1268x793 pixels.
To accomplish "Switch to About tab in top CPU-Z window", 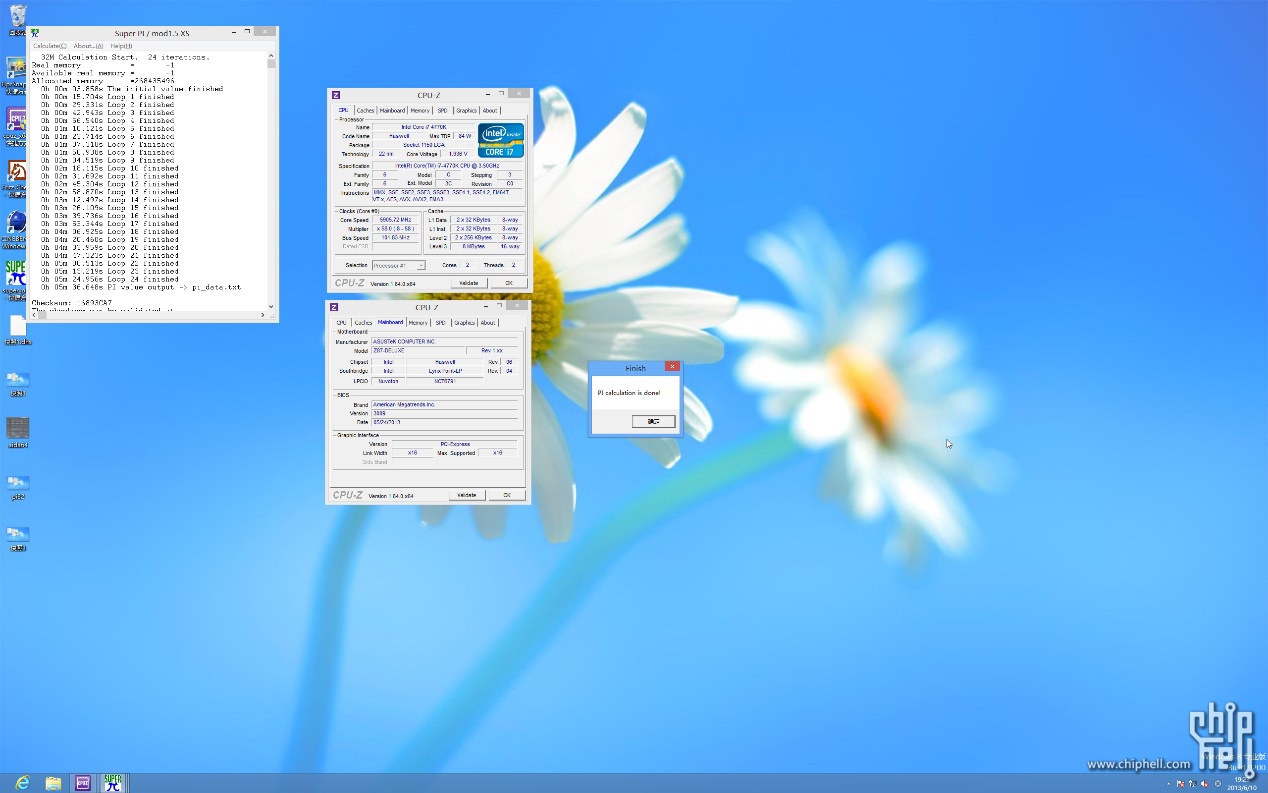I will click(489, 111).
